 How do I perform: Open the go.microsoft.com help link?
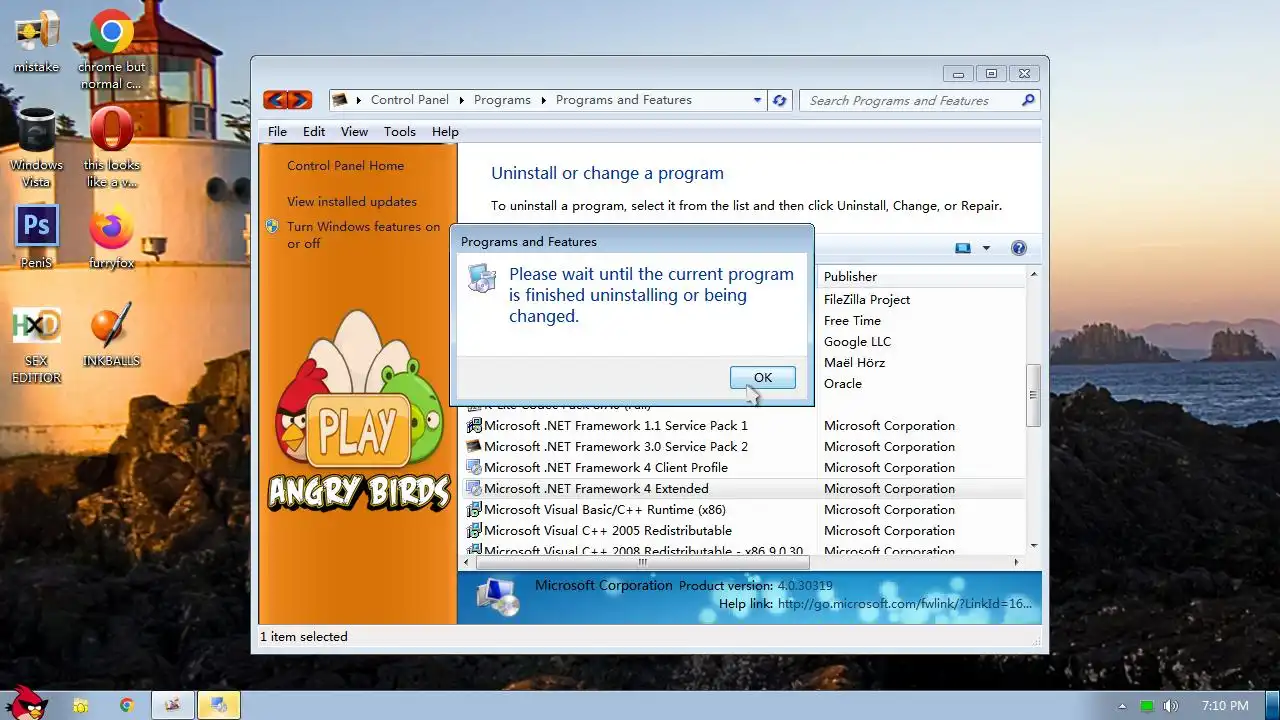[x=904, y=603]
